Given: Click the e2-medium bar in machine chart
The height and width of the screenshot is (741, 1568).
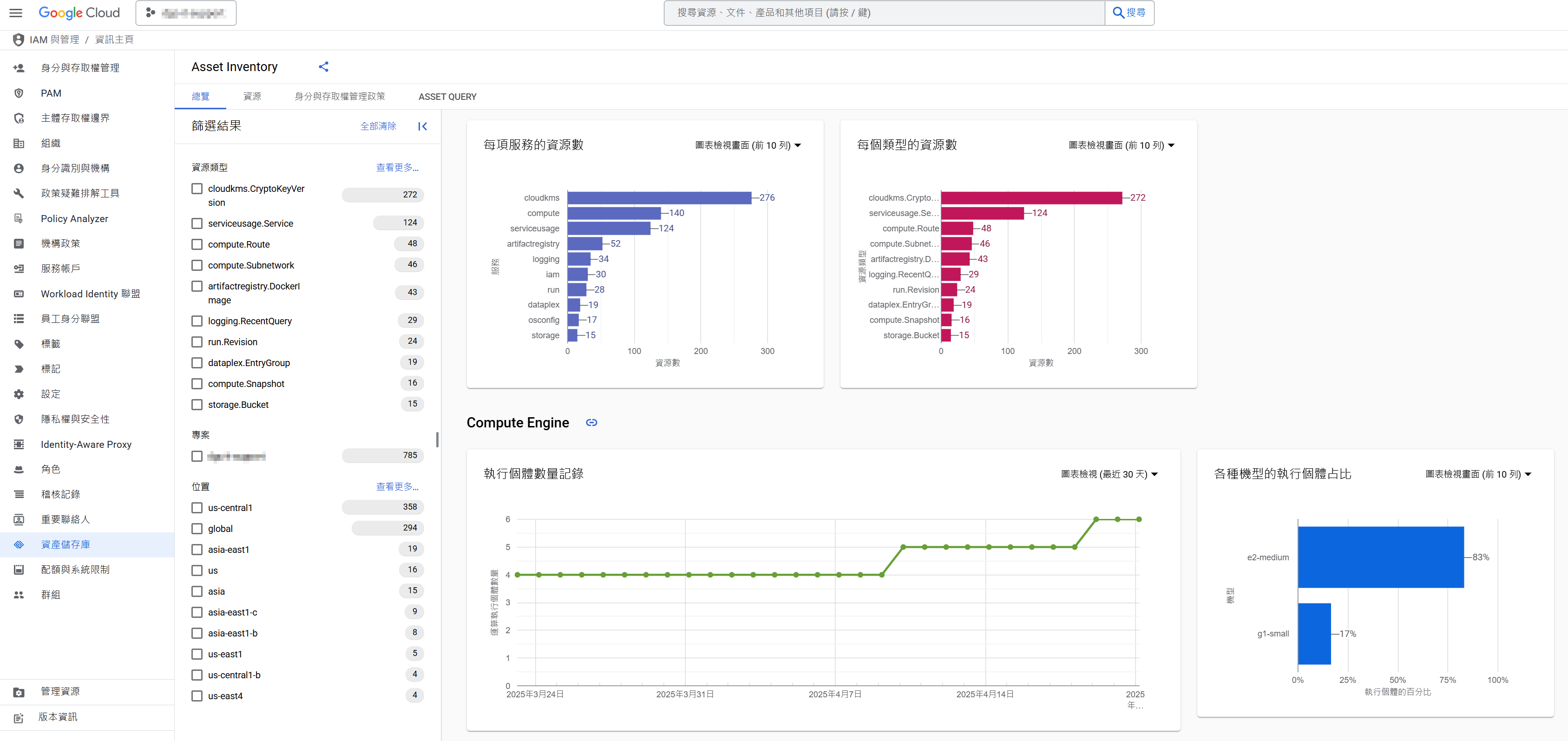Looking at the screenshot, I should click(x=1380, y=557).
